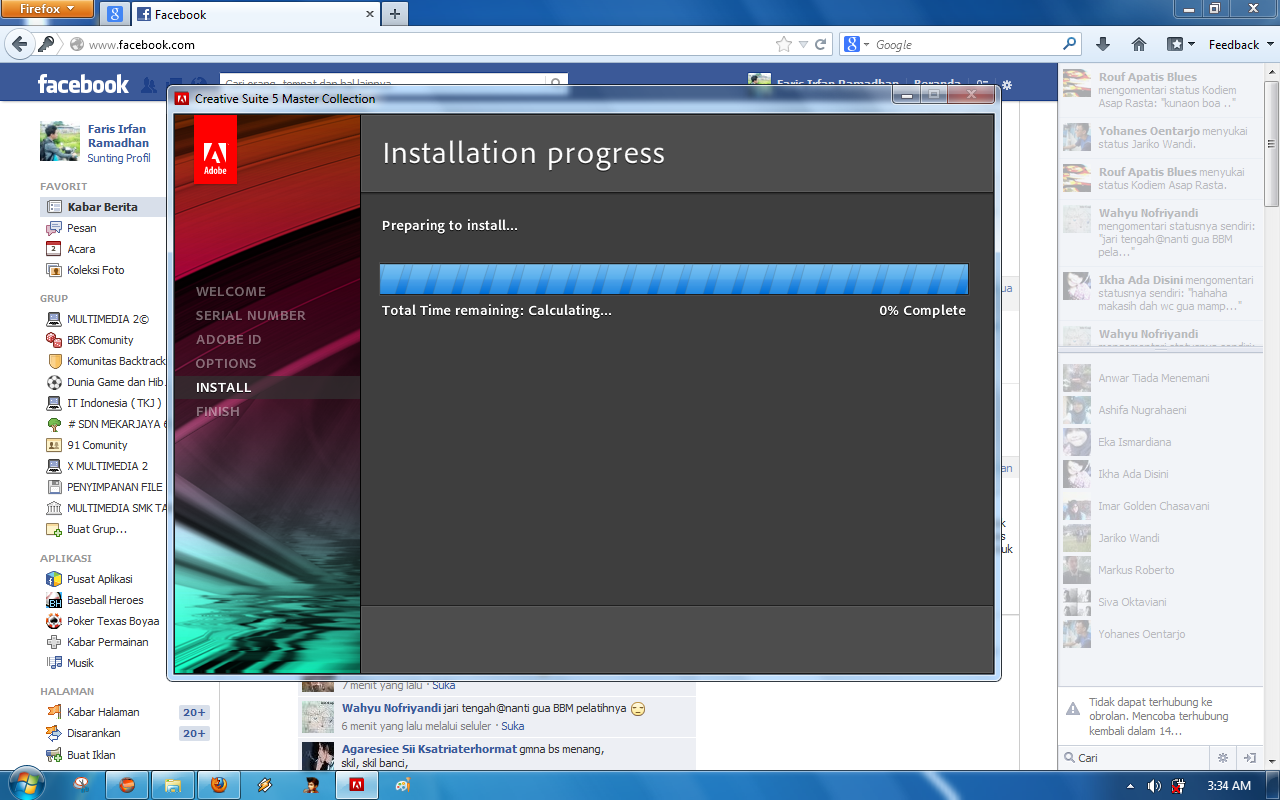Open chat with Imar Golden Chasavani
This screenshot has height=800, width=1280.
(x=1153, y=506)
